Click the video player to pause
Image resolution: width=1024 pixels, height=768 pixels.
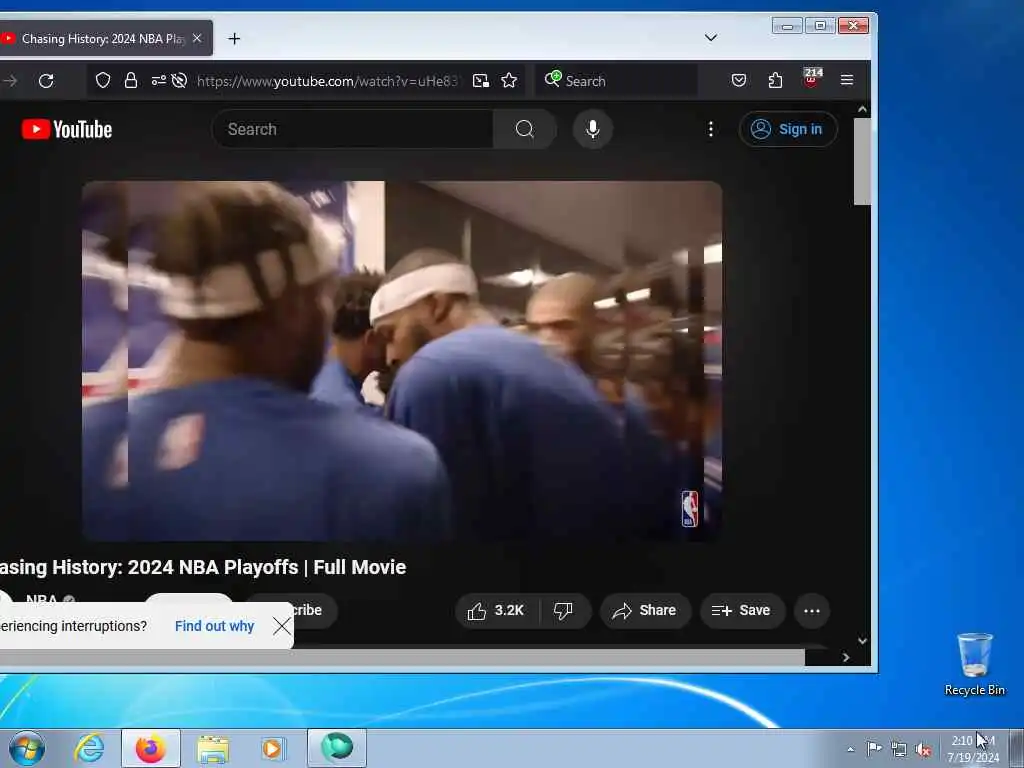pyautogui.click(x=402, y=361)
